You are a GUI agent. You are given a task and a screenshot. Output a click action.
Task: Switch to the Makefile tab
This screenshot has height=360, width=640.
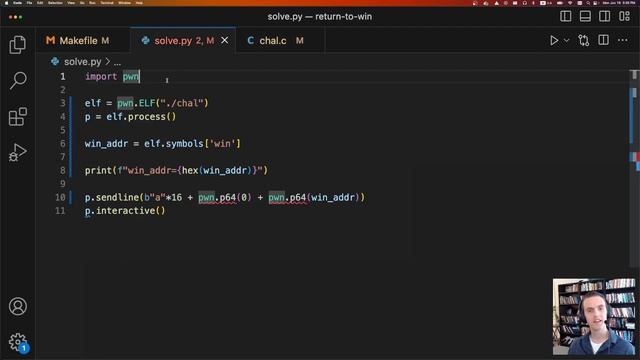point(83,40)
